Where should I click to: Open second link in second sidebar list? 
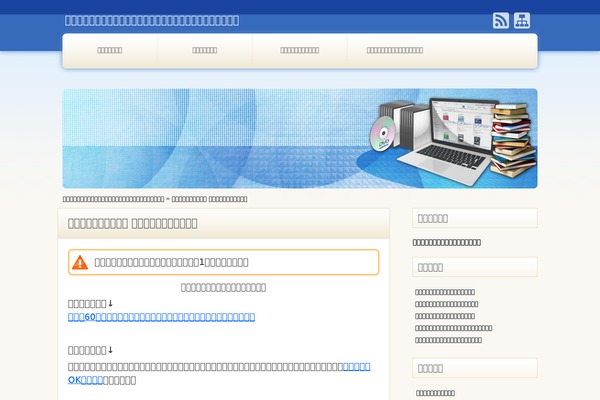coord(447,304)
